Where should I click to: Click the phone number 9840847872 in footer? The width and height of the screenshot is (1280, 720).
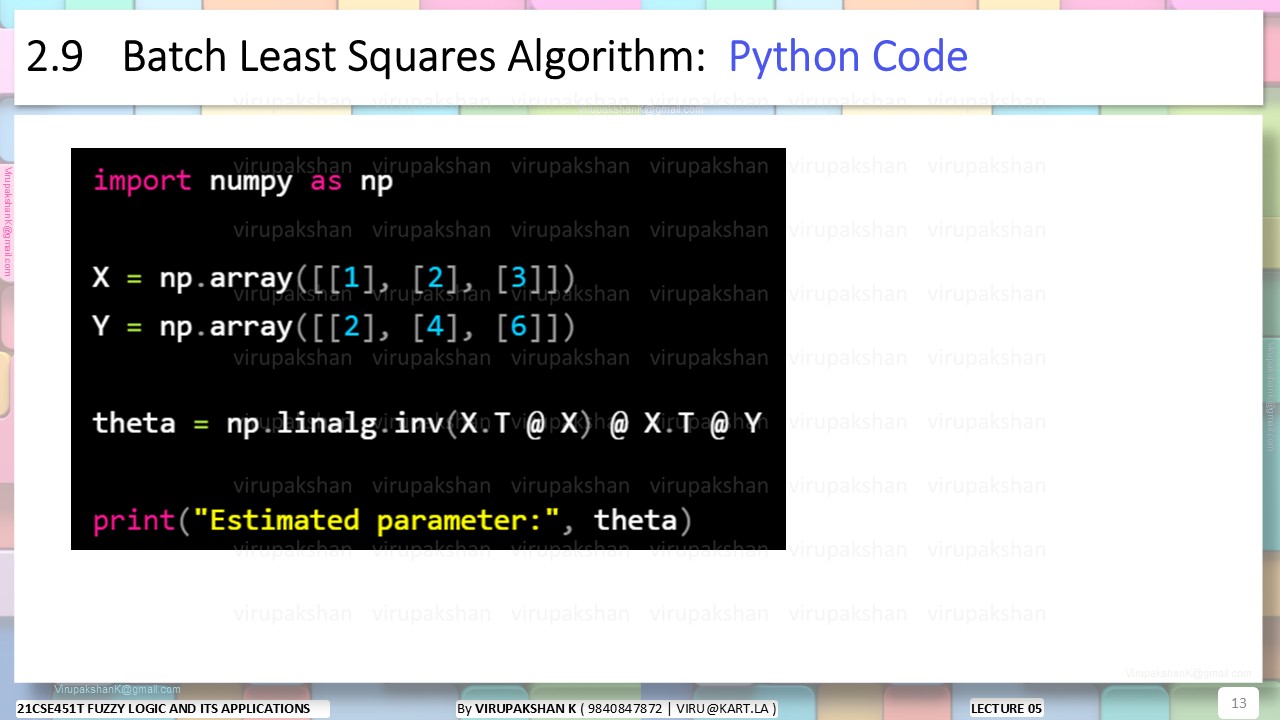[x=625, y=708]
